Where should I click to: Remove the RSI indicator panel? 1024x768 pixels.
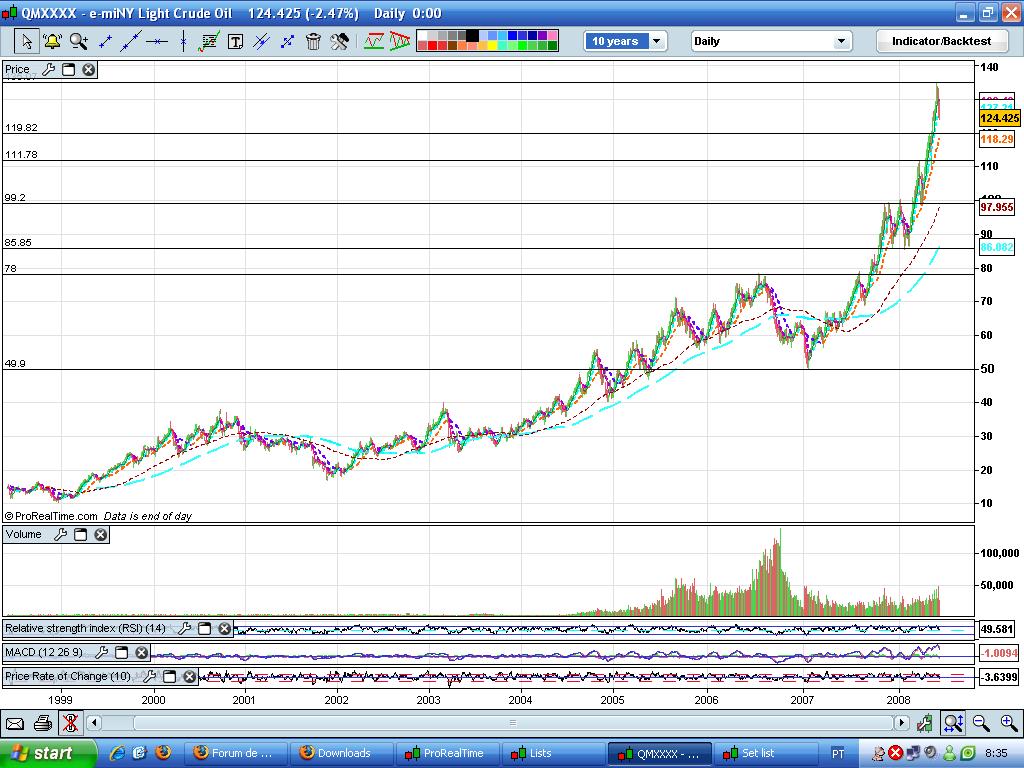point(224,629)
